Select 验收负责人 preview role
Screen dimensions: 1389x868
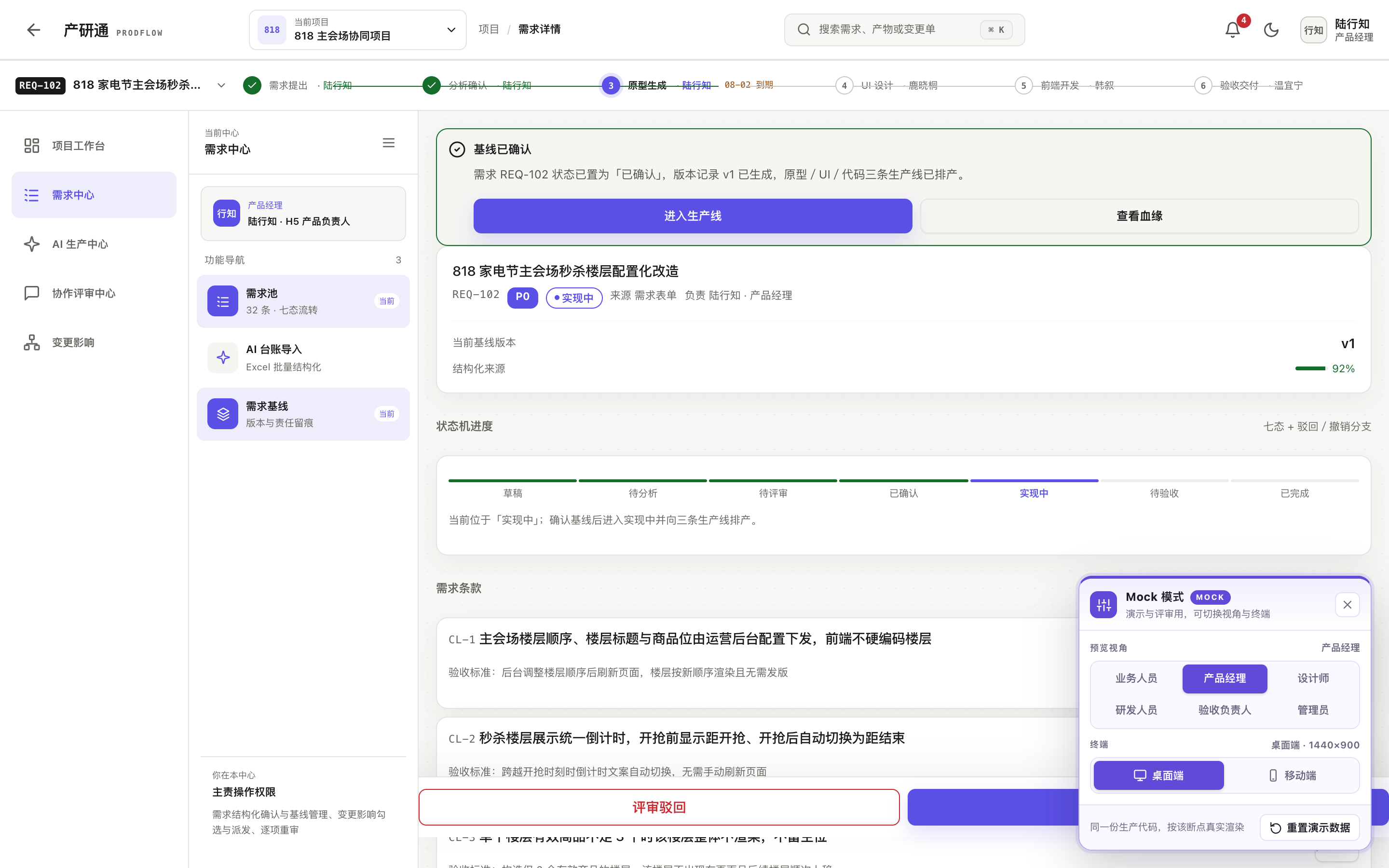1225,710
